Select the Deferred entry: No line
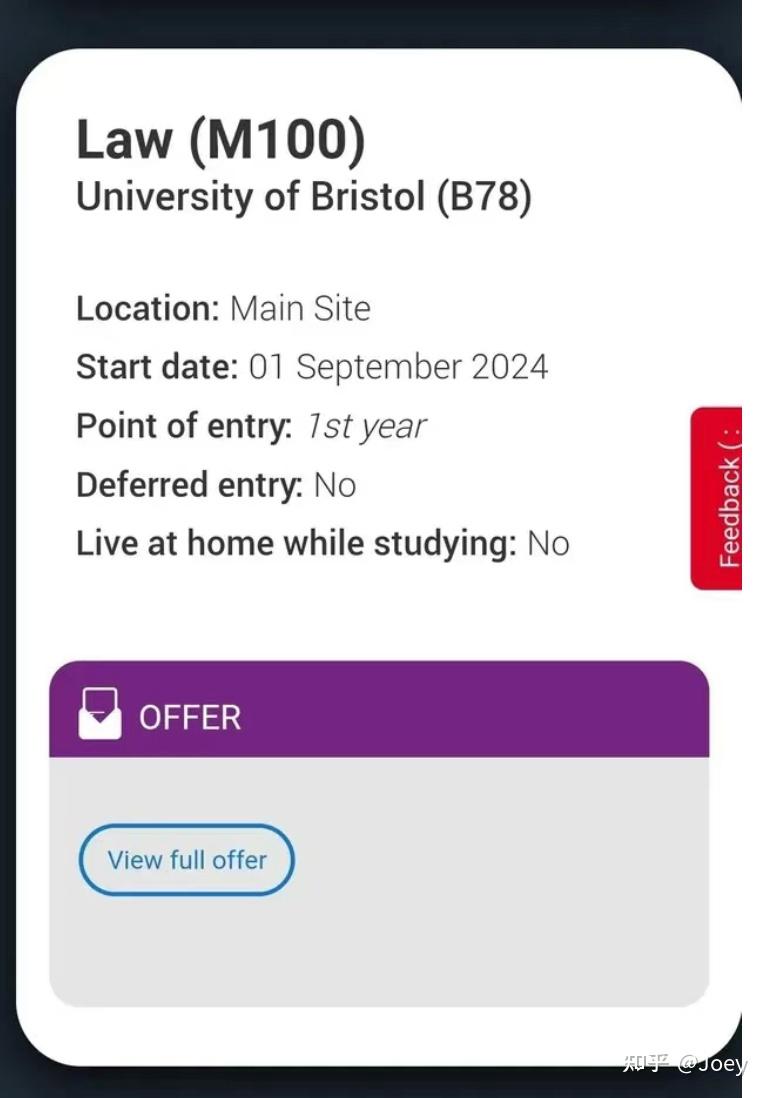Screen dimensions: 767x1098 pyautogui.click(x=216, y=485)
